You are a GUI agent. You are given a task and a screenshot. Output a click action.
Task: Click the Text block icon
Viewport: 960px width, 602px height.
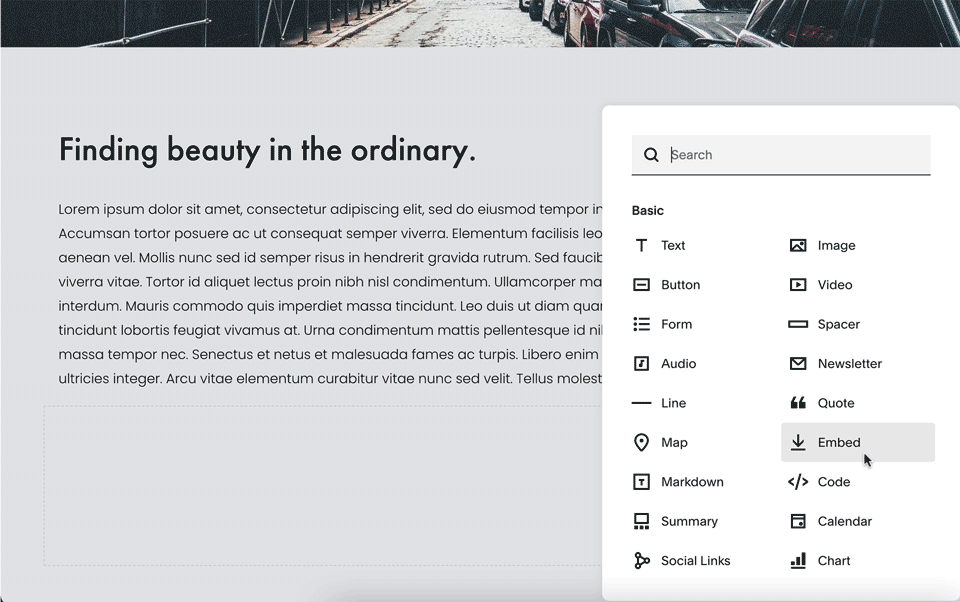641,246
